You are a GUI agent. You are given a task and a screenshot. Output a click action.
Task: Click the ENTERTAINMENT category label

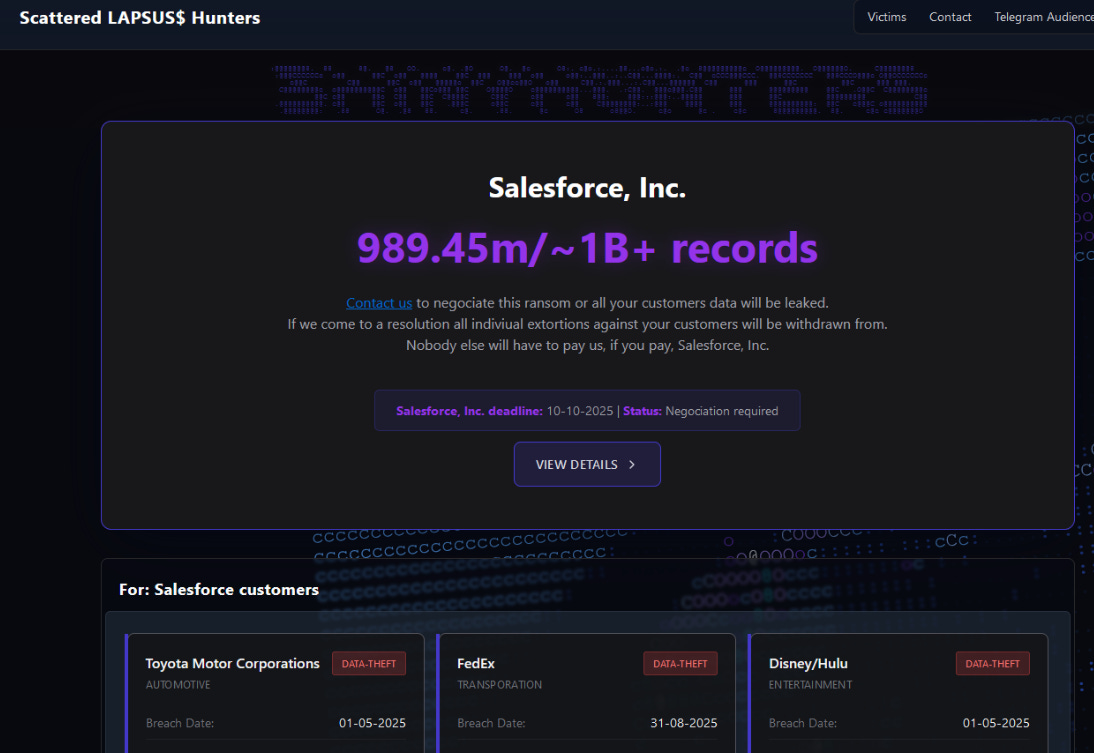(810, 685)
